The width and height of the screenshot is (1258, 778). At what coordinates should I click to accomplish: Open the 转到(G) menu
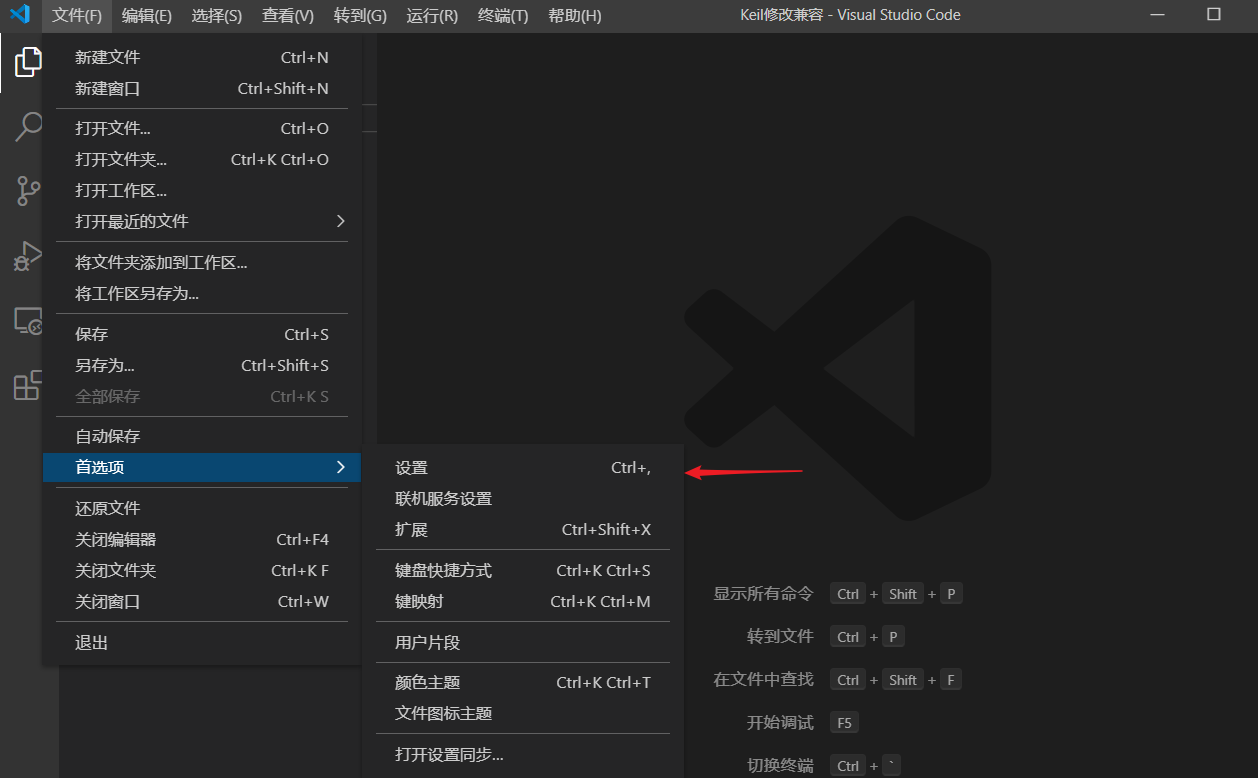click(360, 16)
